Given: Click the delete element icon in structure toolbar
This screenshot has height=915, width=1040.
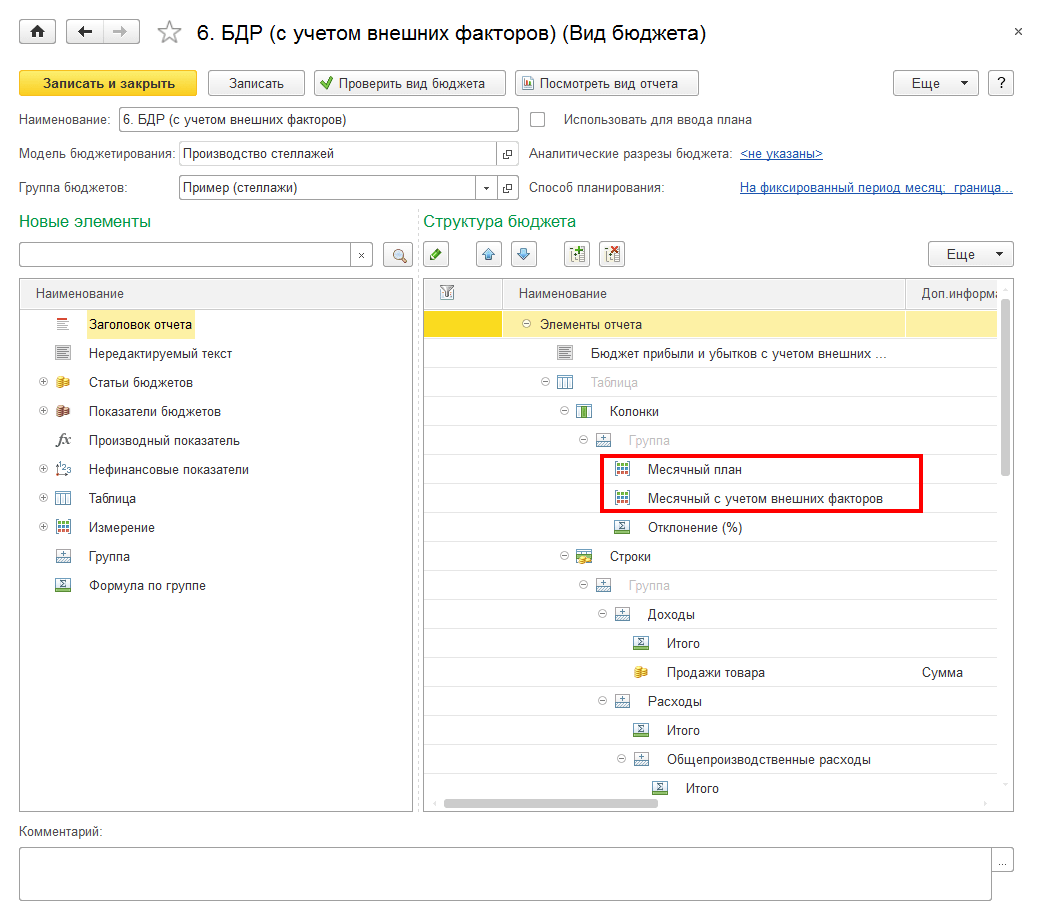Looking at the screenshot, I should pyautogui.click(x=611, y=254).
